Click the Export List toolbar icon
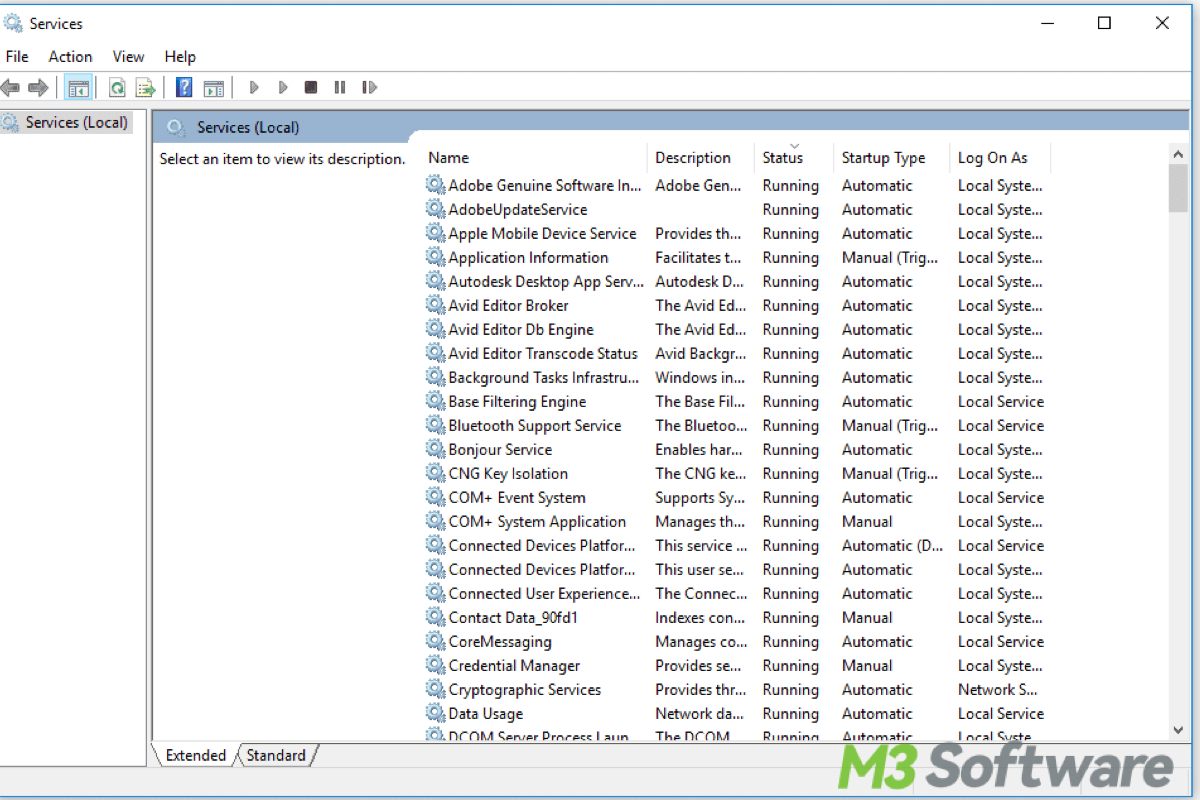The height and width of the screenshot is (800, 1200). tap(146, 88)
